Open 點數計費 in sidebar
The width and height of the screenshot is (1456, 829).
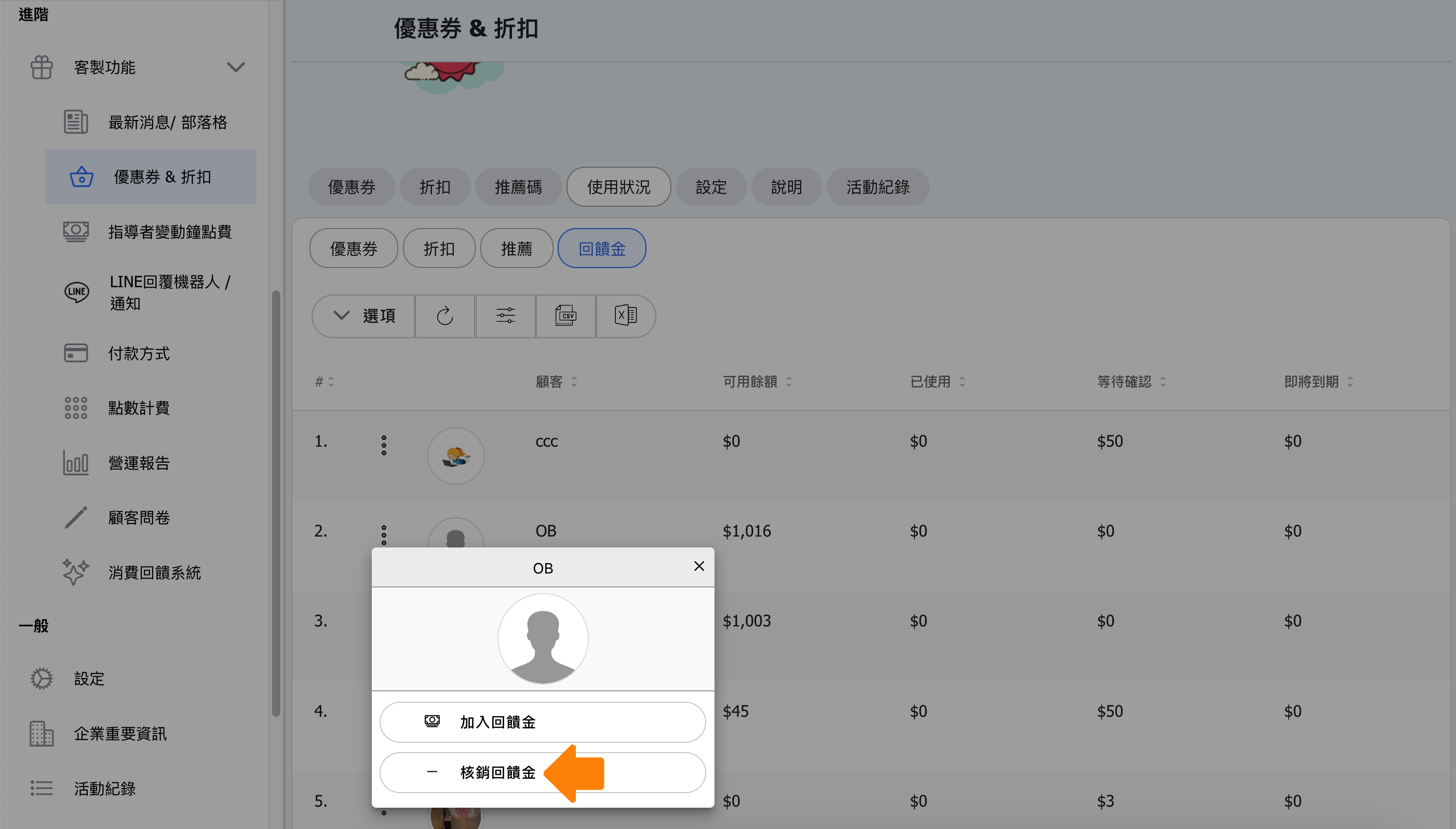pyautogui.click(x=139, y=408)
